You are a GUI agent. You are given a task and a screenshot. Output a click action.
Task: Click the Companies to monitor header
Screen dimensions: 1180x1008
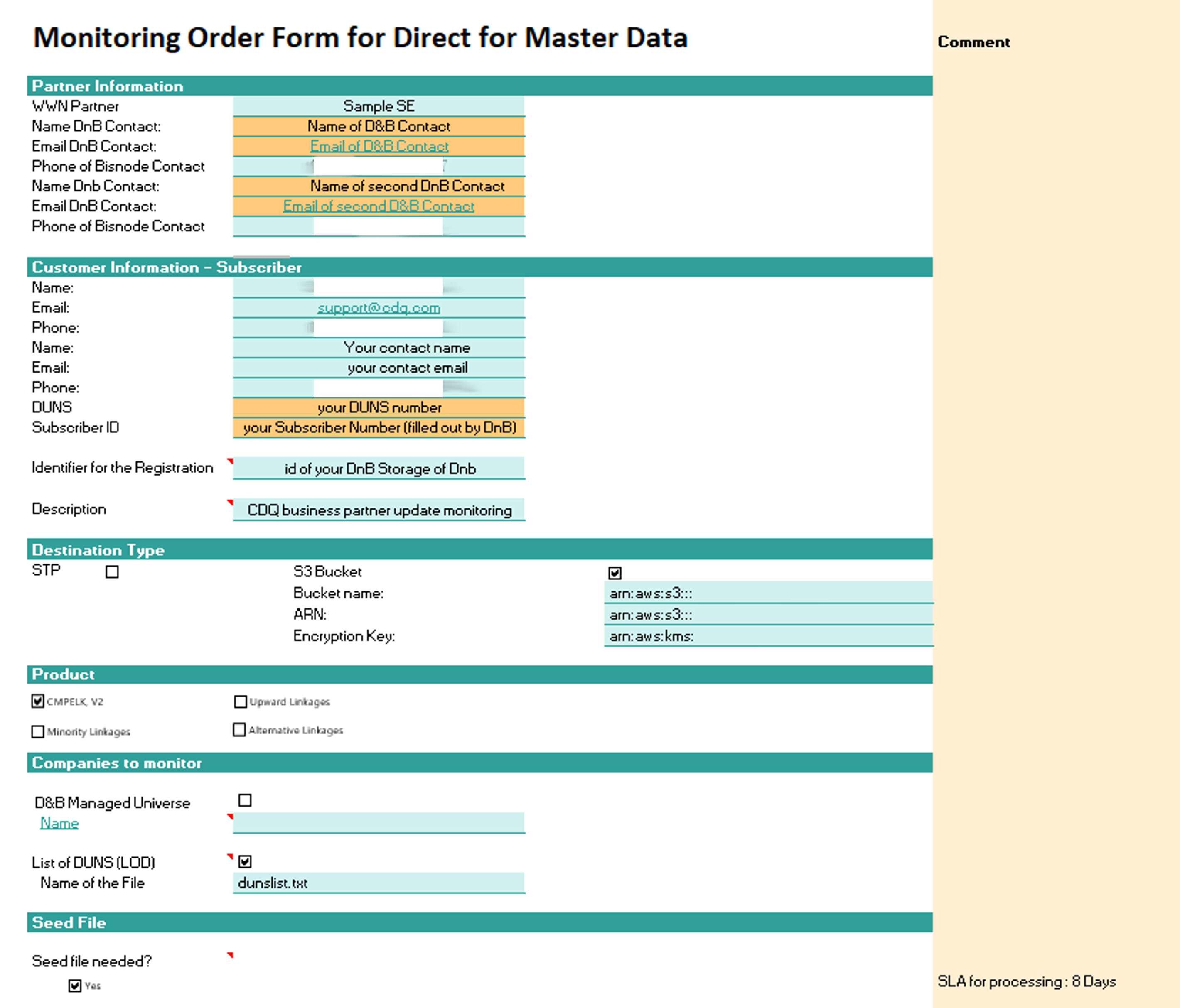[x=479, y=763]
